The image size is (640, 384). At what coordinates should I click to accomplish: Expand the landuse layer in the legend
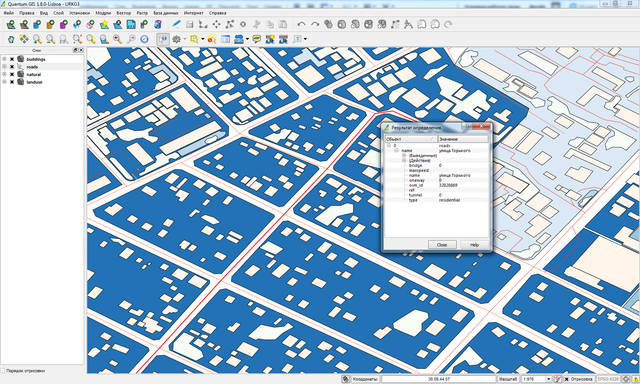click(4, 82)
